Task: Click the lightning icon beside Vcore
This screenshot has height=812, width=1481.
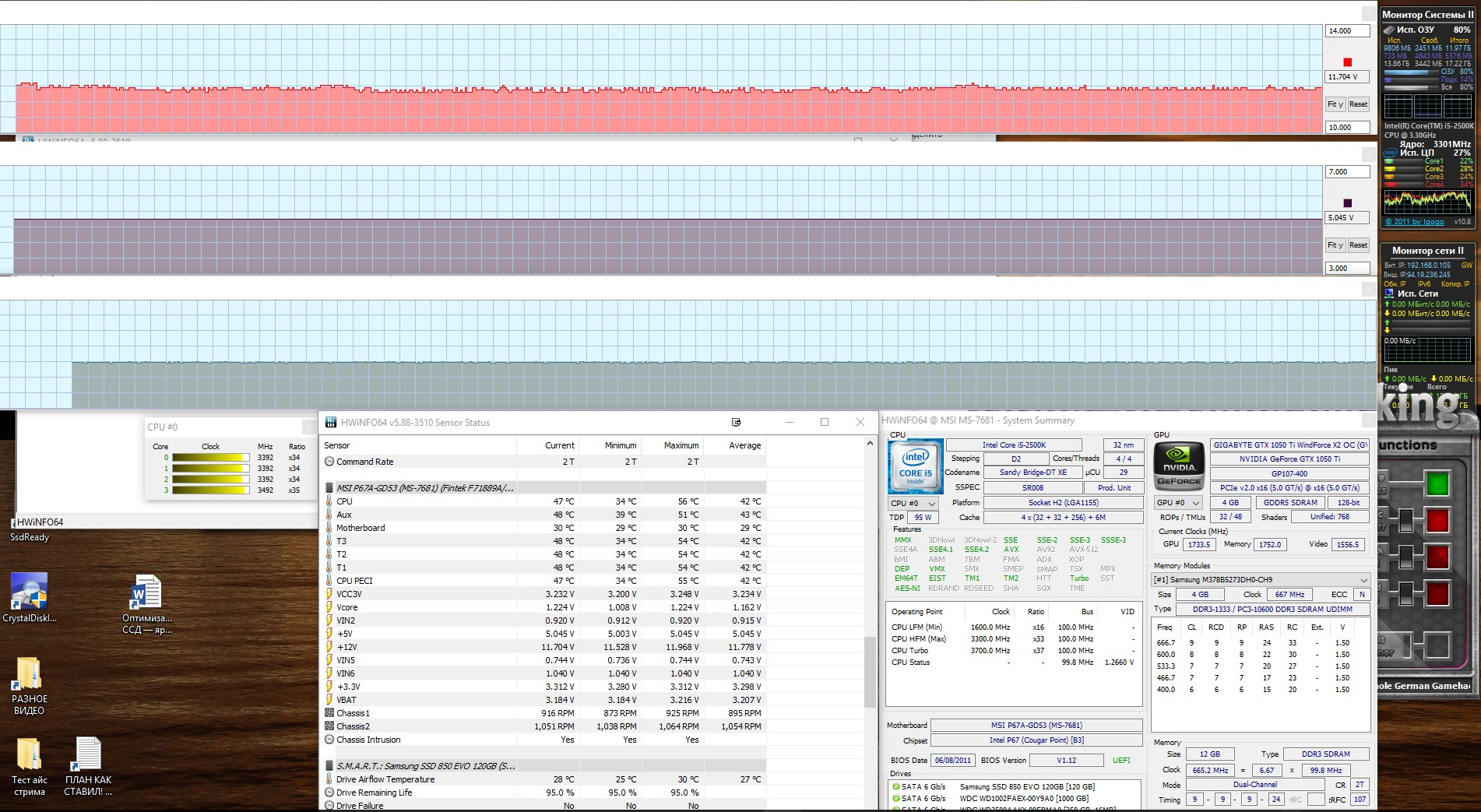Action: pos(329,607)
